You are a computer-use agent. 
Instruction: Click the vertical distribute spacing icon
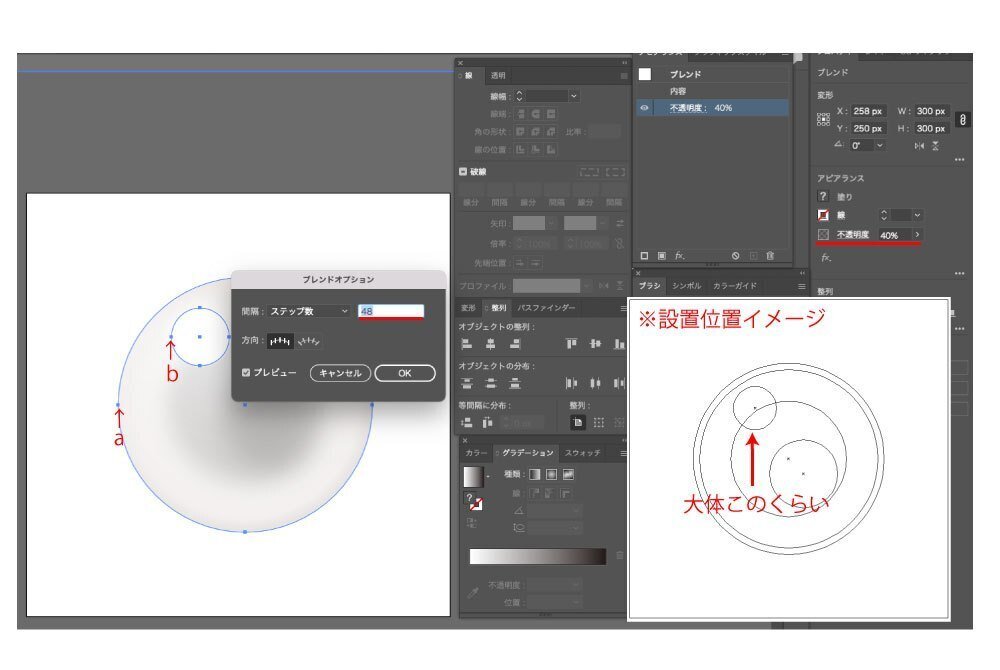point(467,422)
